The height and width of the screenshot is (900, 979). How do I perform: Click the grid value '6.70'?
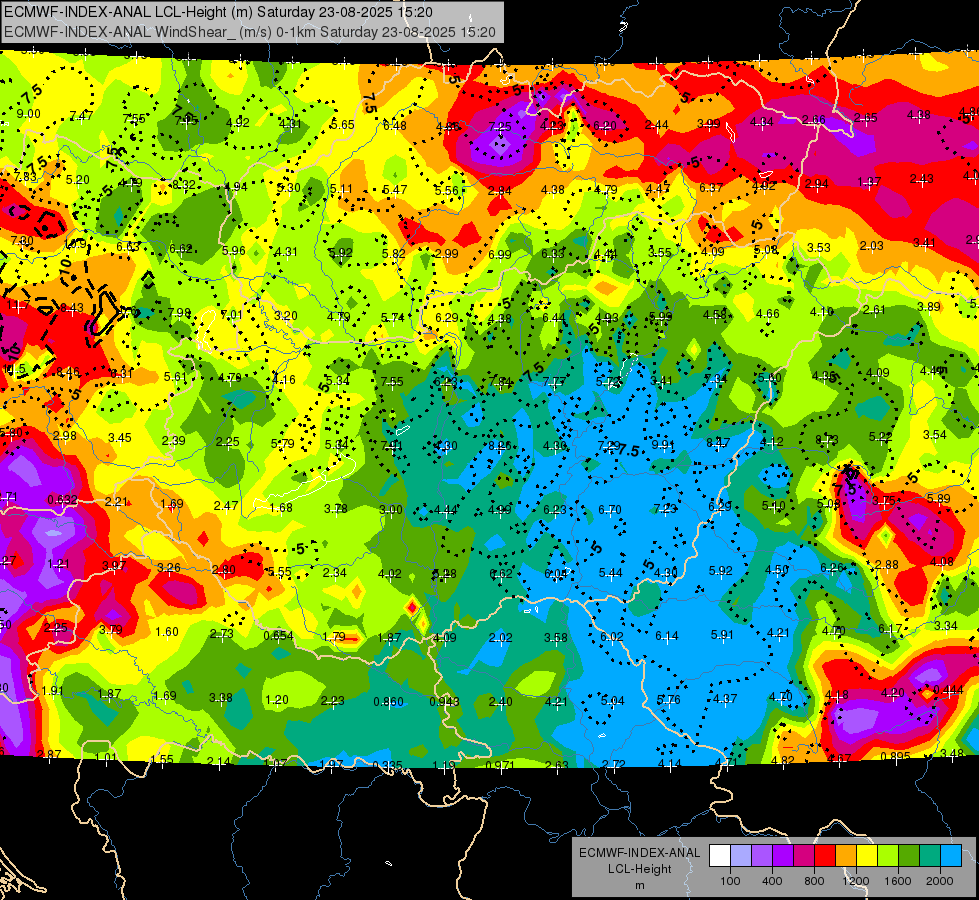click(x=609, y=510)
